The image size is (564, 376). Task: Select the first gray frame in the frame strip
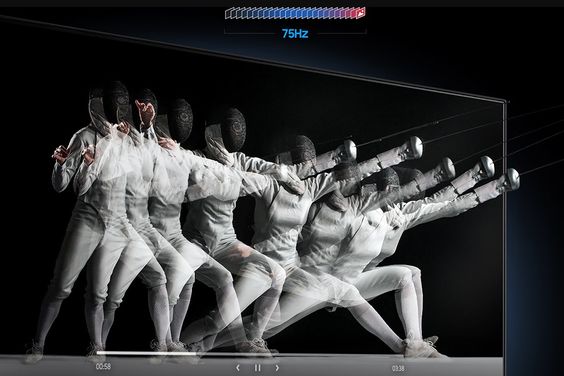[228, 14]
